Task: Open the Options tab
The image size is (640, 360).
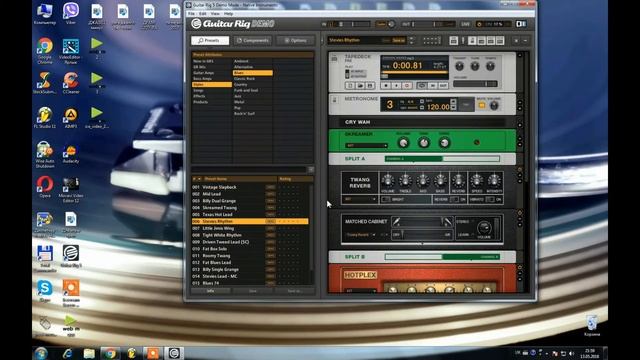Action: point(295,40)
